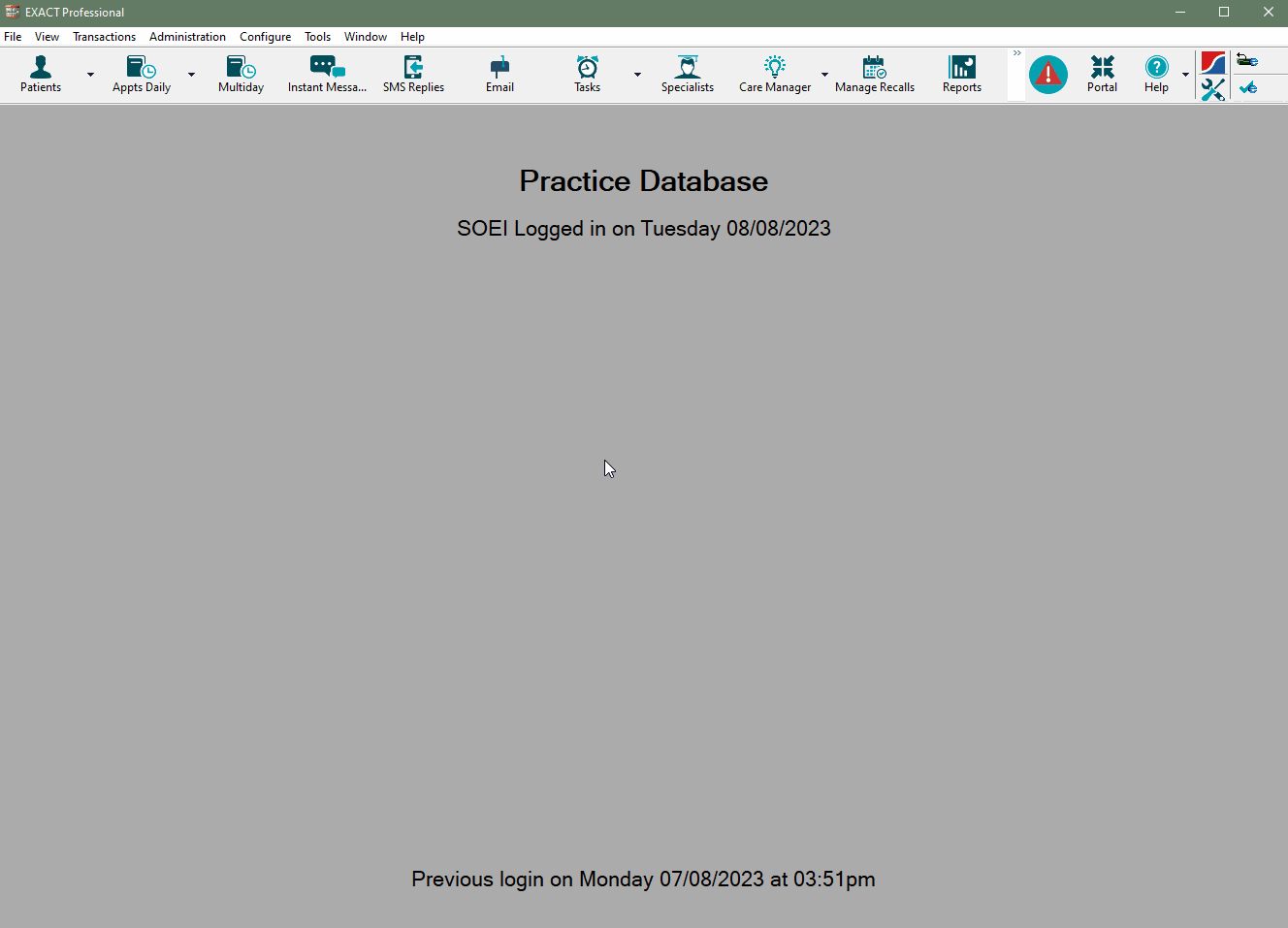Check SMS Replies
This screenshot has width=1288, height=928.
pos(413,74)
